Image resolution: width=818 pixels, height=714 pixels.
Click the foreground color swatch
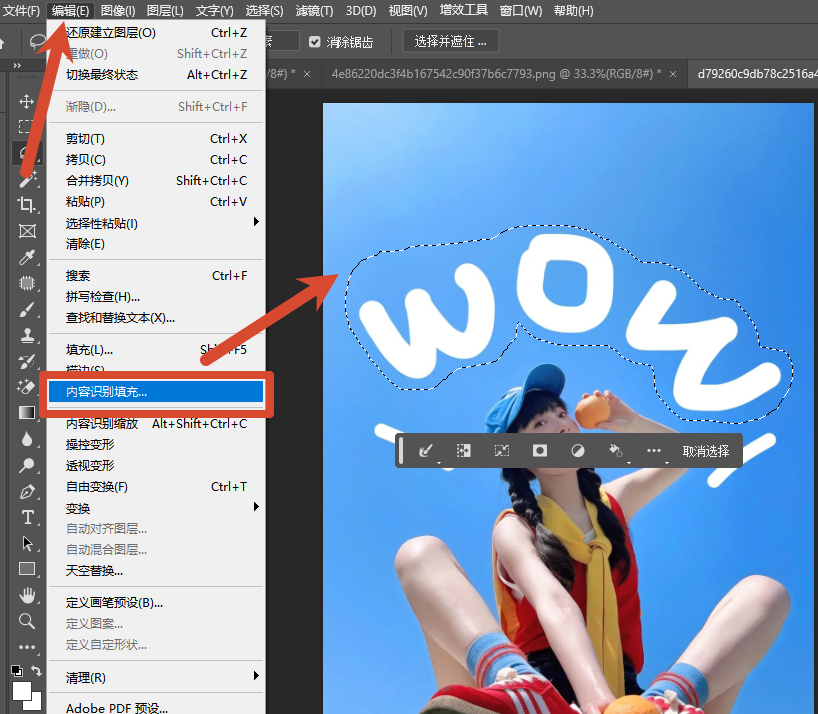pyautogui.click(x=21, y=692)
